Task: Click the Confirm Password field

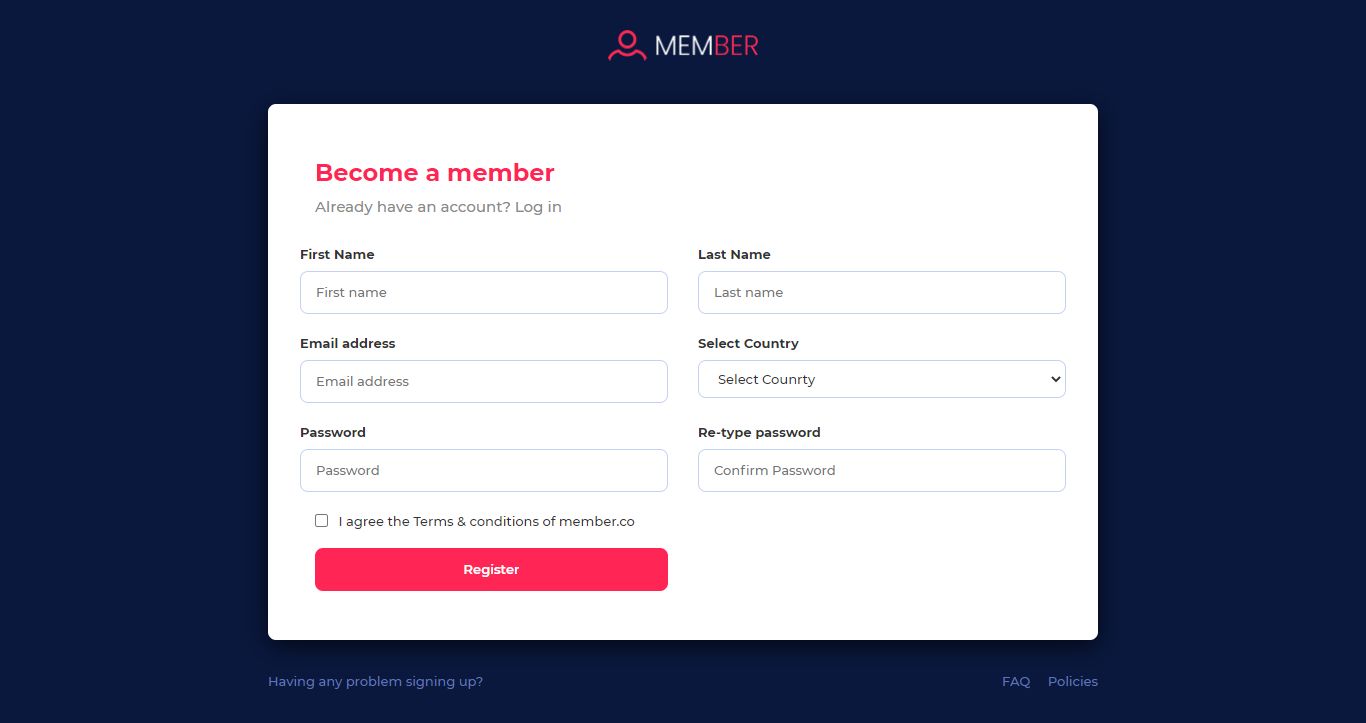Action: point(881,470)
